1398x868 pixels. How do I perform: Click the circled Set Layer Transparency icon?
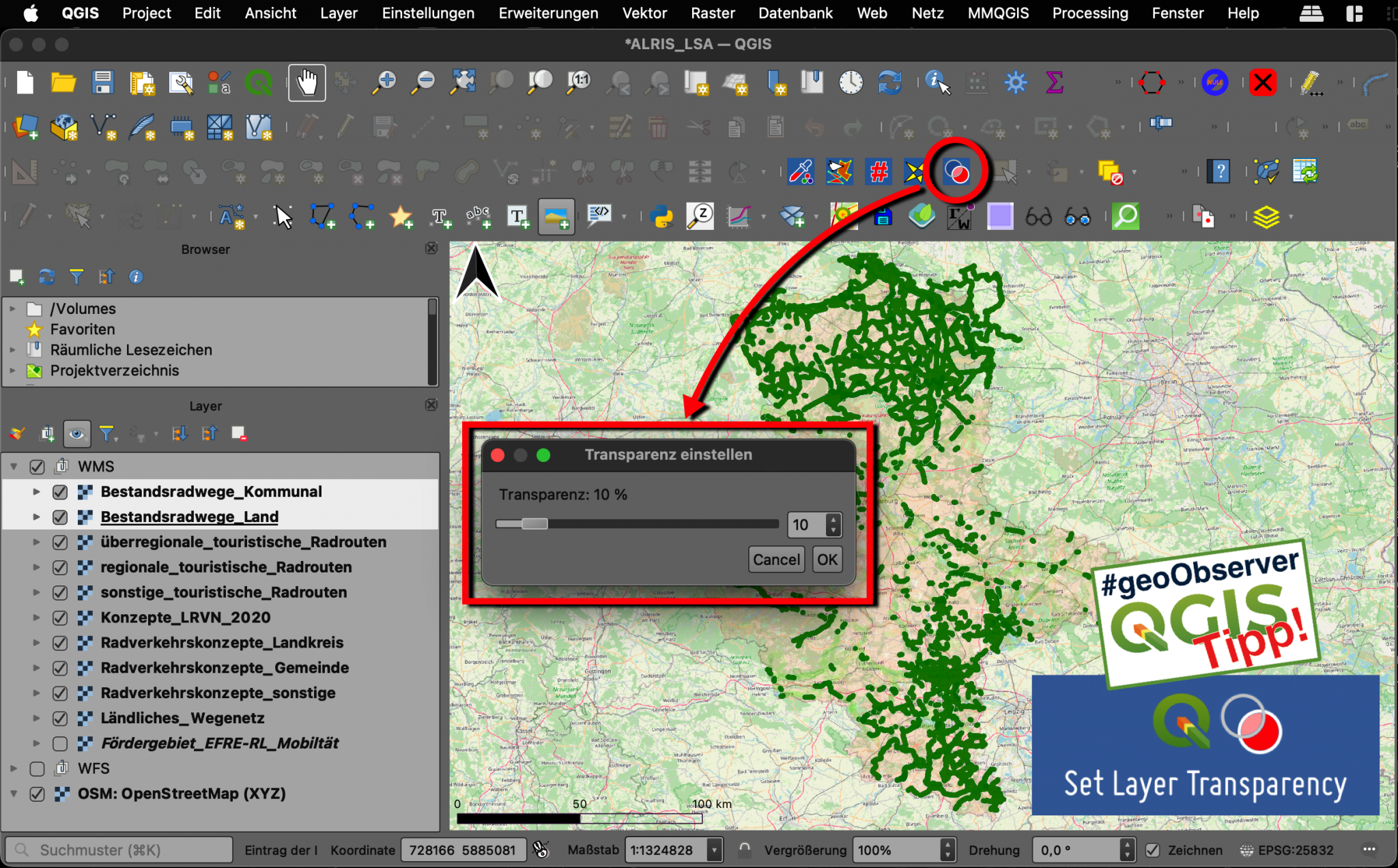tap(955, 172)
